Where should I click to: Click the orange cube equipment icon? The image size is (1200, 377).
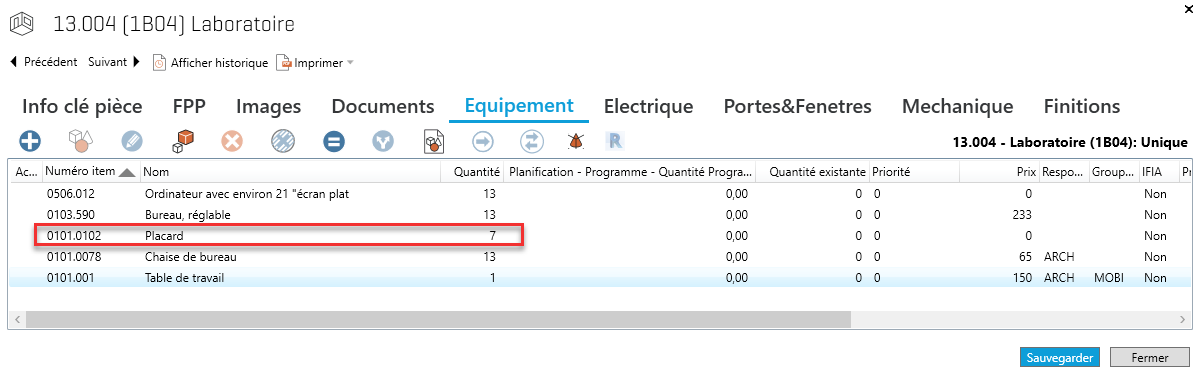[183, 142]
